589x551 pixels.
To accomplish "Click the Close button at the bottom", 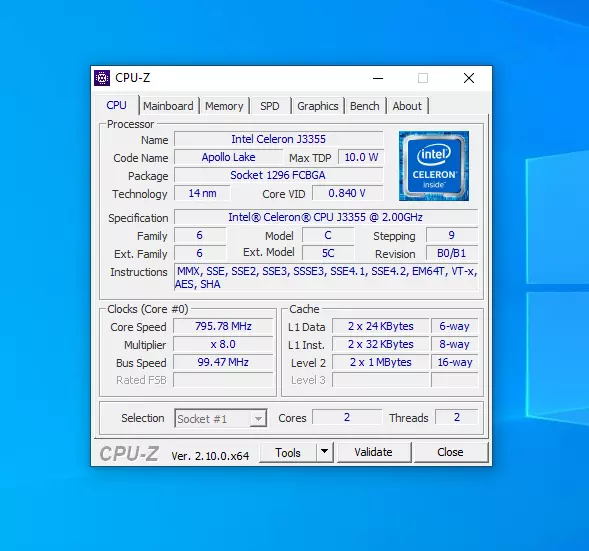I will point(450,452).
